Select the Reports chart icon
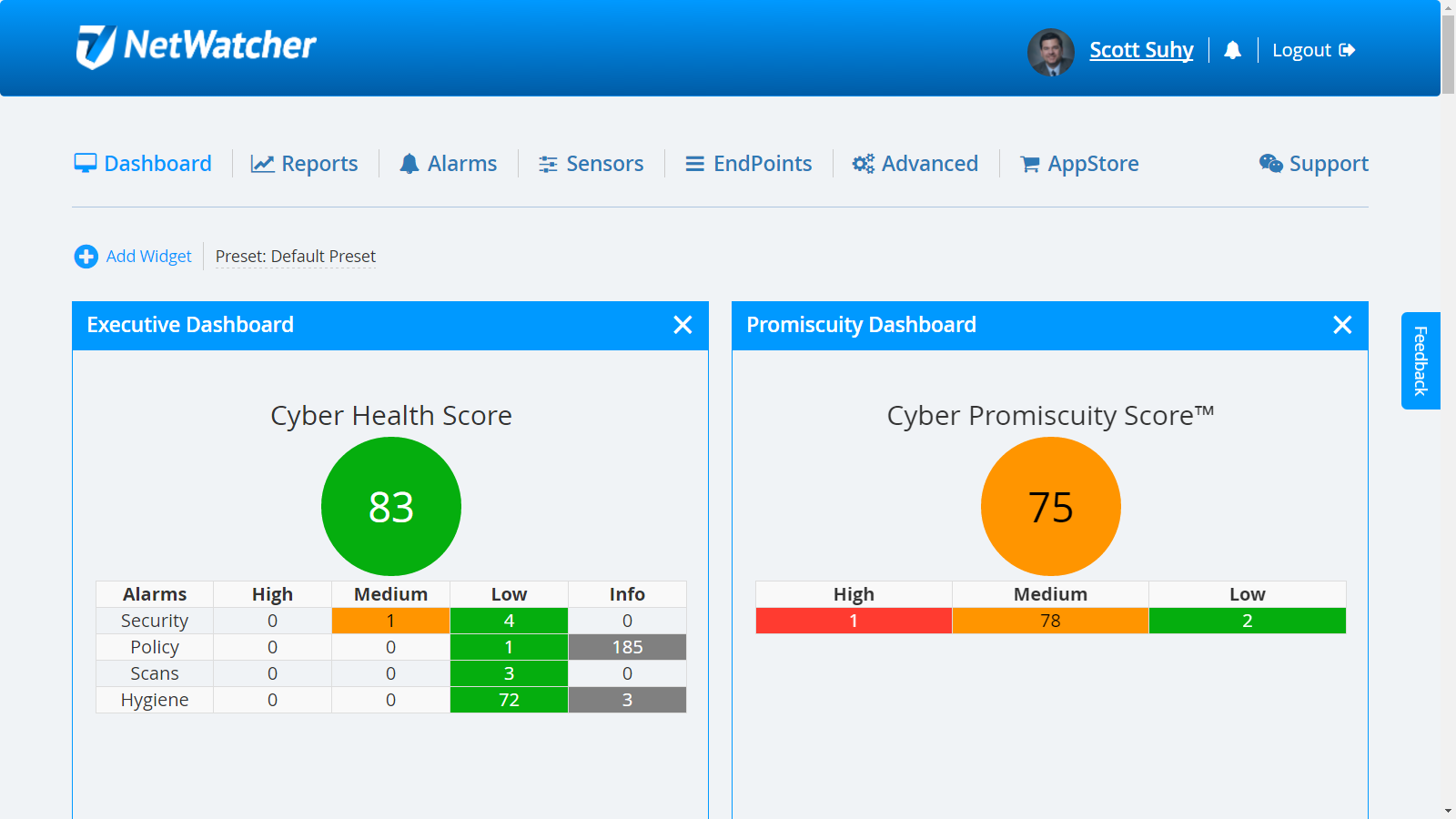This screenshot has height=819, width=1456. tap(261, 163)
